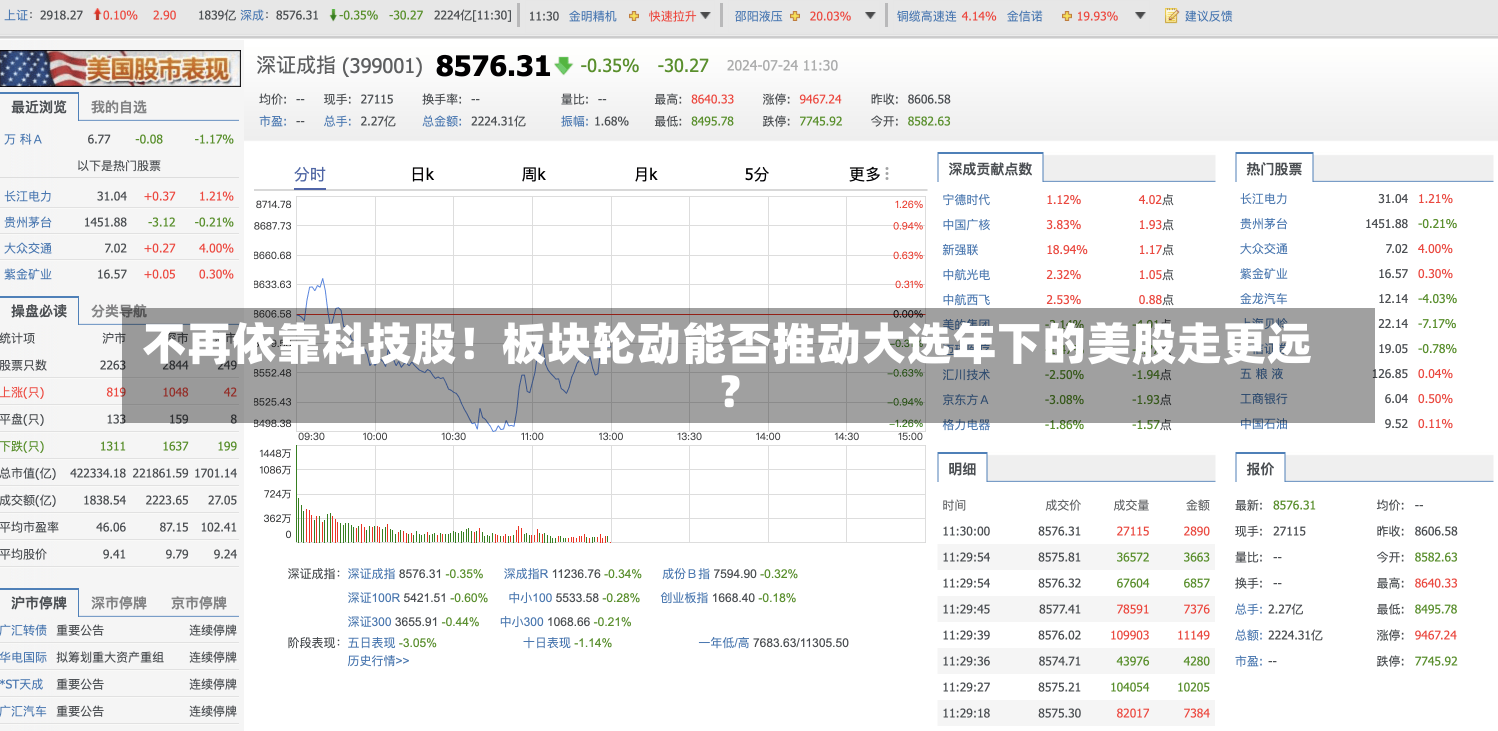Open 广汇转债 in suspension list
Screen dimensions: 1498x731
click(x=24, y=630)
